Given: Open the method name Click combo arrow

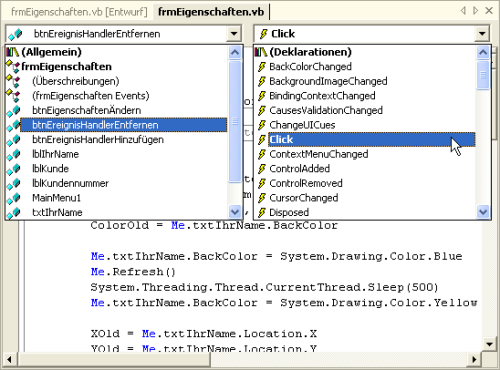Looking at the screenshot, I should click(482, 34).
